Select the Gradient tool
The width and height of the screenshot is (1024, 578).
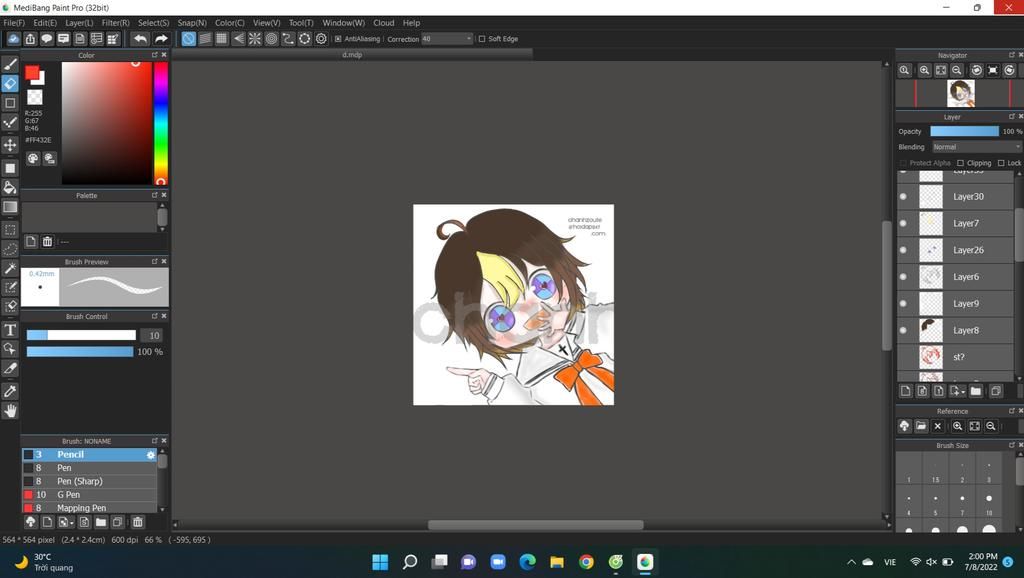tap(10, 208)
